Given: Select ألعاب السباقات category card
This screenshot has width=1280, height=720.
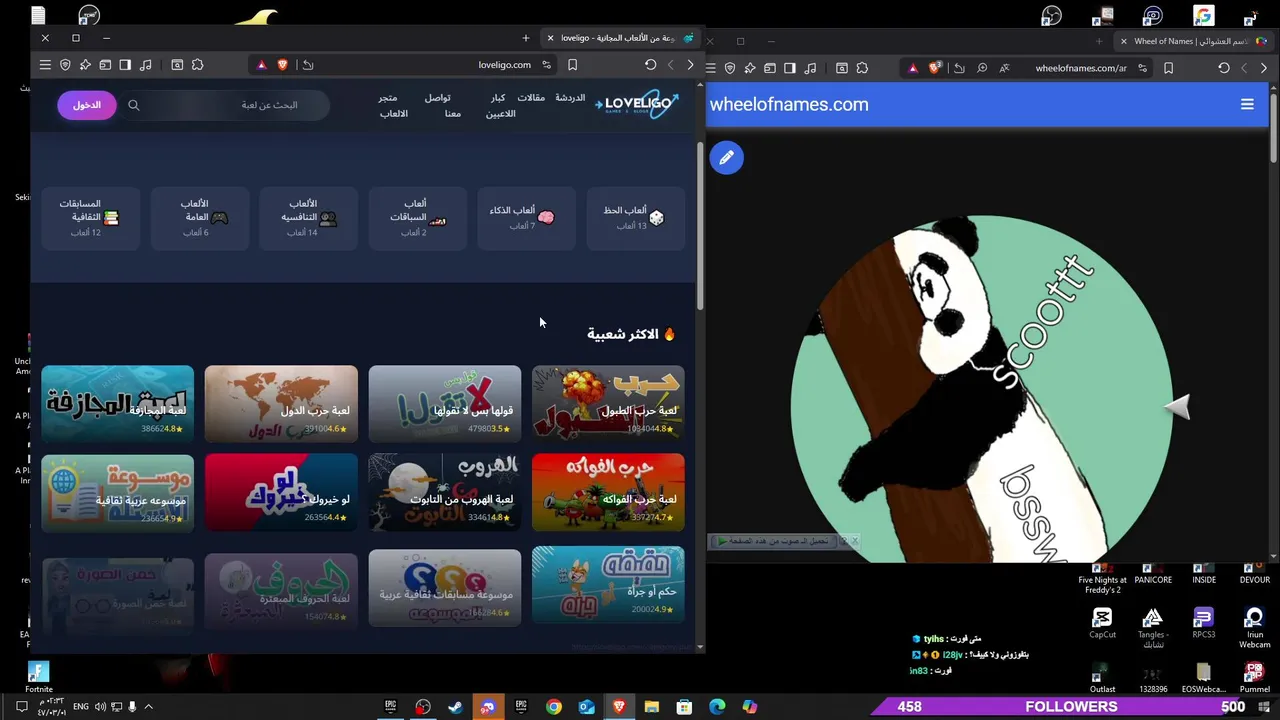Looking at the screenshot, I should pos(417,218).
